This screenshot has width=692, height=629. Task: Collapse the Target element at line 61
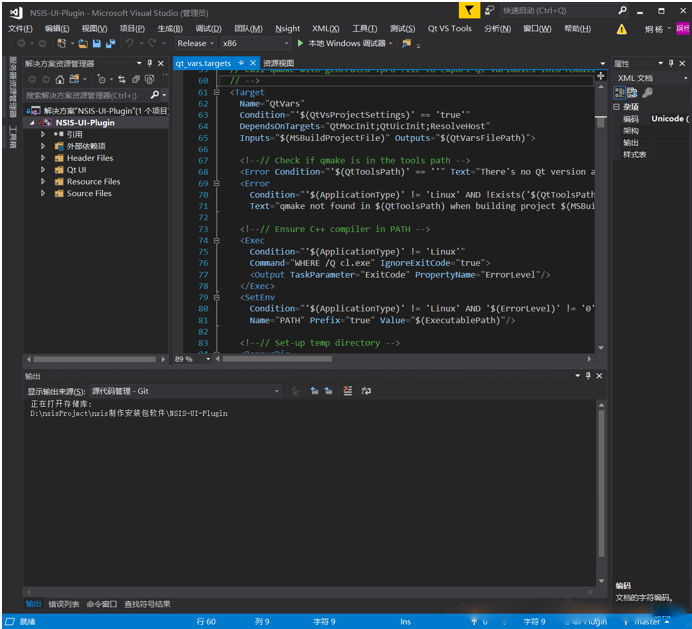tap(216, 92)
